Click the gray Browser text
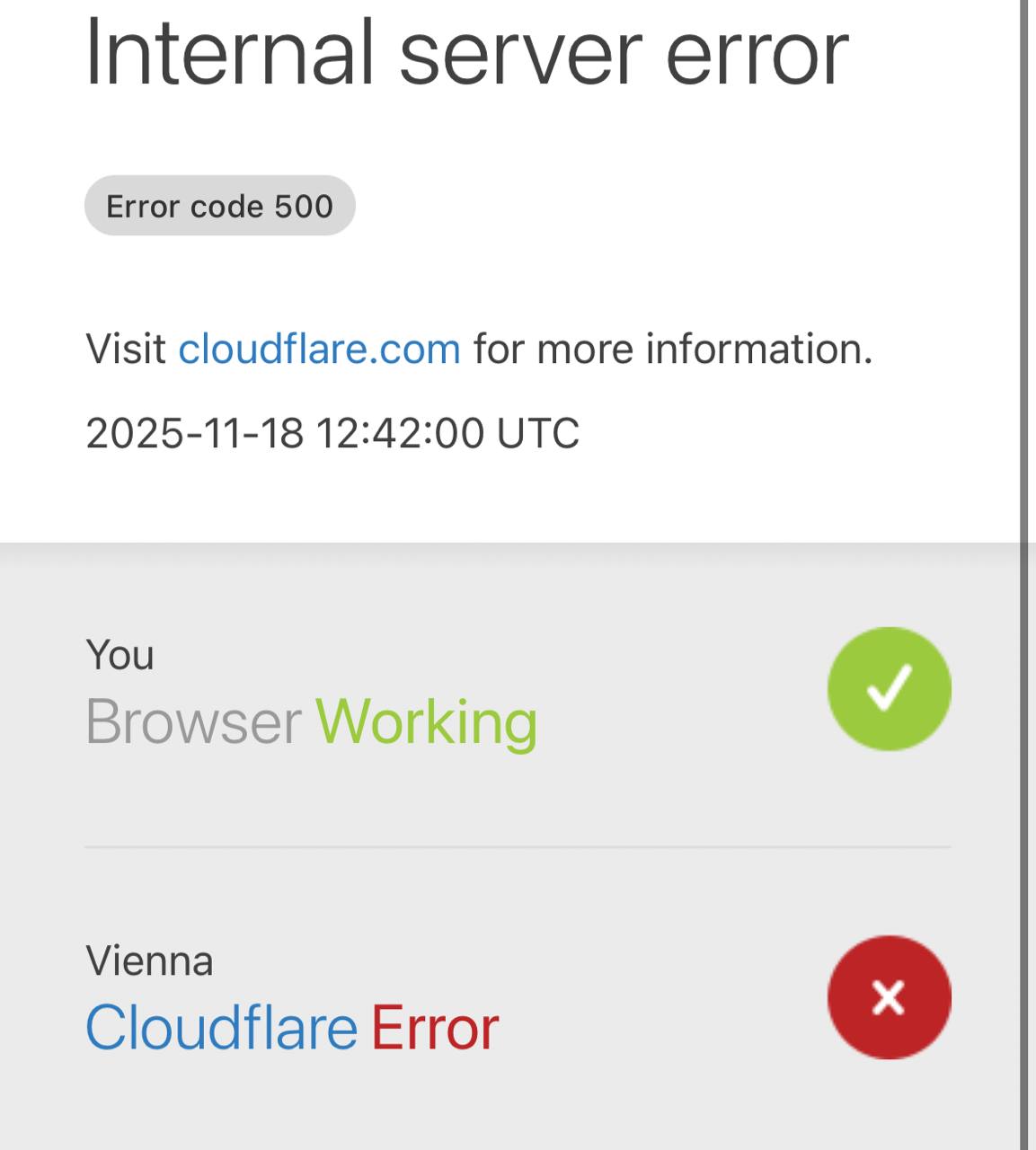 click(193, 721)
